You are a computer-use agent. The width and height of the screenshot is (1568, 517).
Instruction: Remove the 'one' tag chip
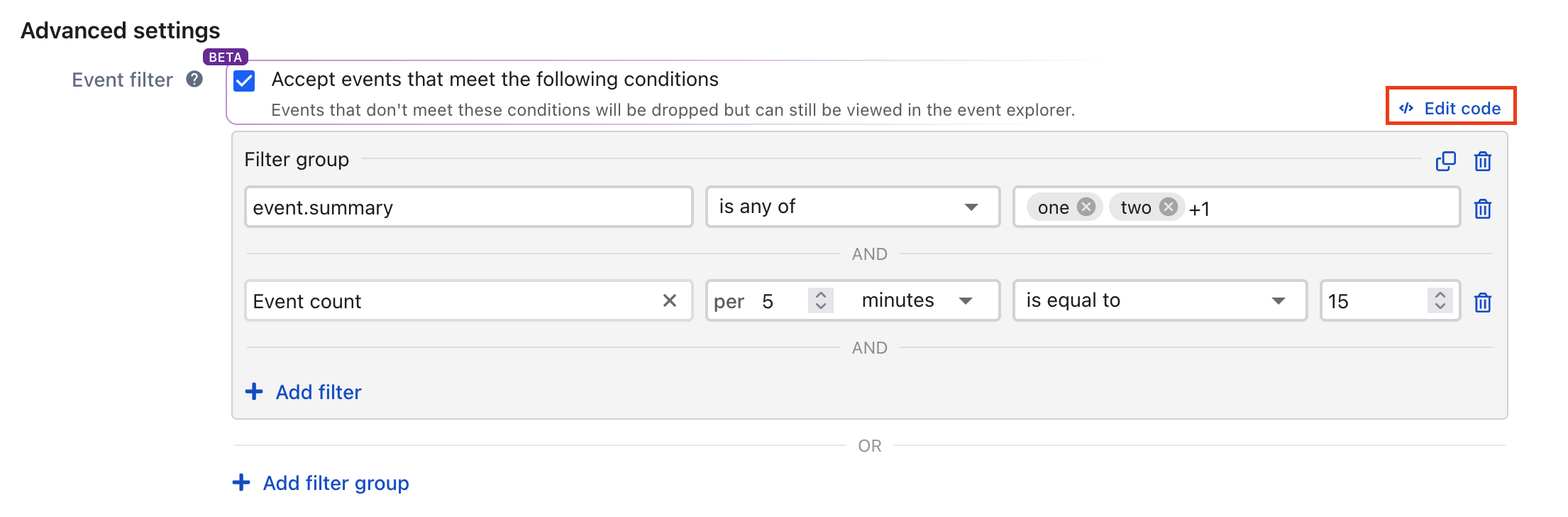[1086, 207]
